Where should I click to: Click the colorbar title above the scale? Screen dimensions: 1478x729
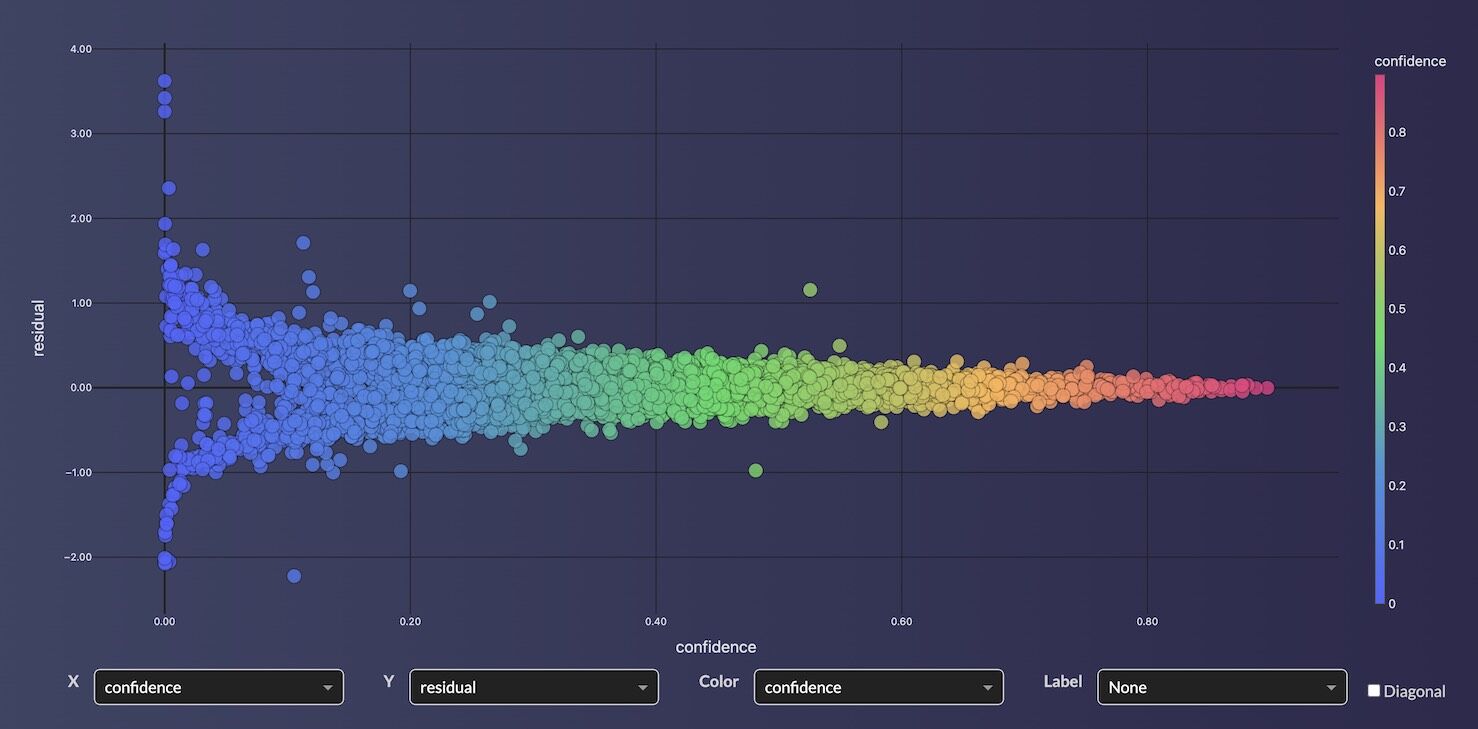[x=1409, y=61]
